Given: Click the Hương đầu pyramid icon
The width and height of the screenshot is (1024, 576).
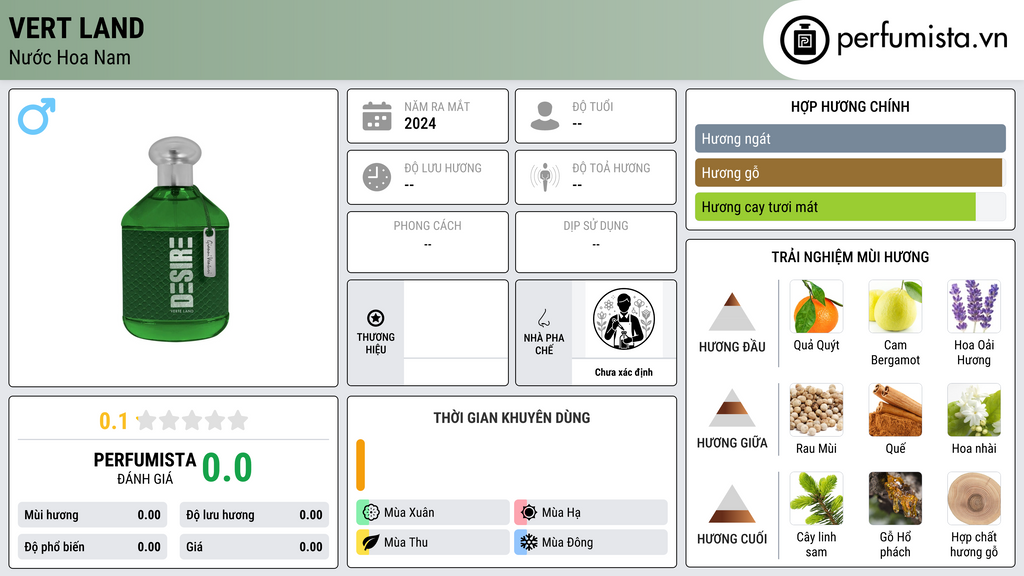Looking at the screenshot, I should pyautogui.click(x=732, y=312).
